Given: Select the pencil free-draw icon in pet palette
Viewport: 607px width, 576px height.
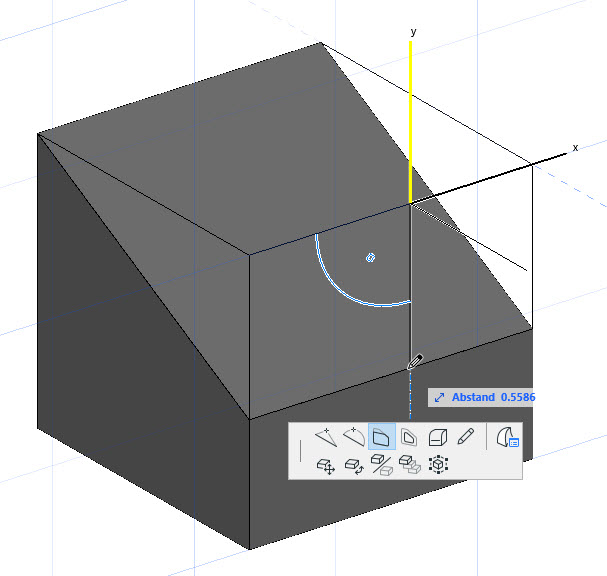Looking at the screenshot, I should tap(466, 436).
